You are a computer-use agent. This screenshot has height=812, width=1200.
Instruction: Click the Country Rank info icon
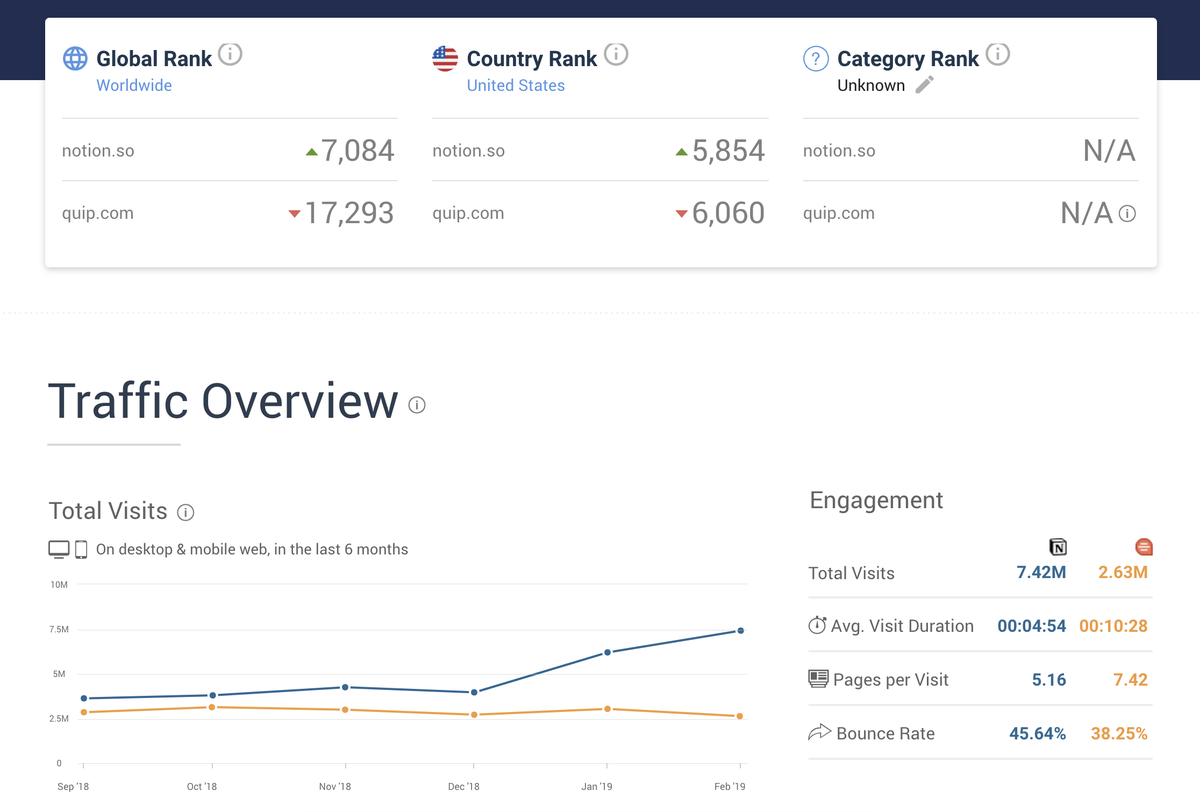(x=616, y=54)
